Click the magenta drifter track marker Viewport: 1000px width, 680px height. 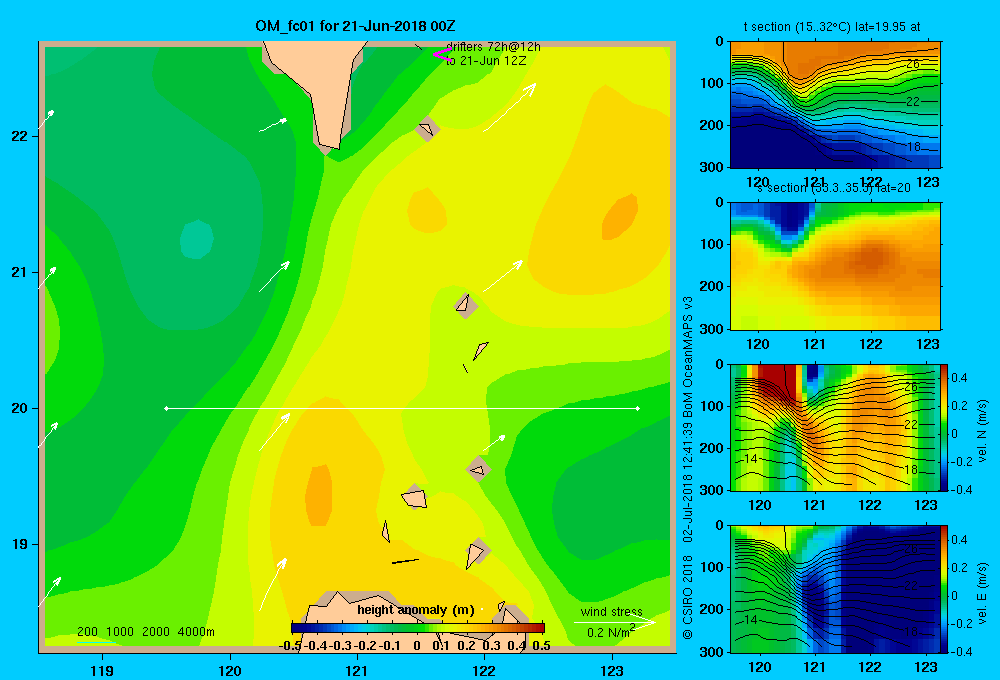(x=442, y=55)
